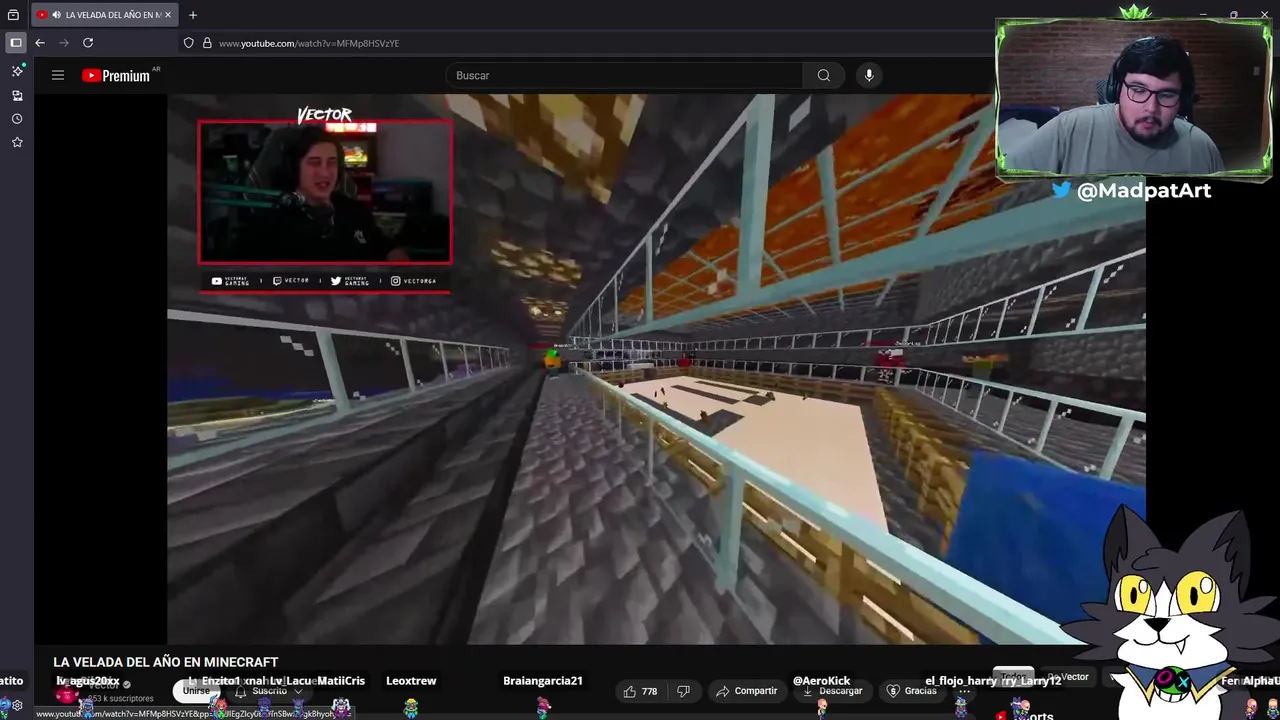This screenshot has height=720, width=1280.
Task: Open the Vector channel avatar
Action: pyautogui.click(x=66, y=691)
